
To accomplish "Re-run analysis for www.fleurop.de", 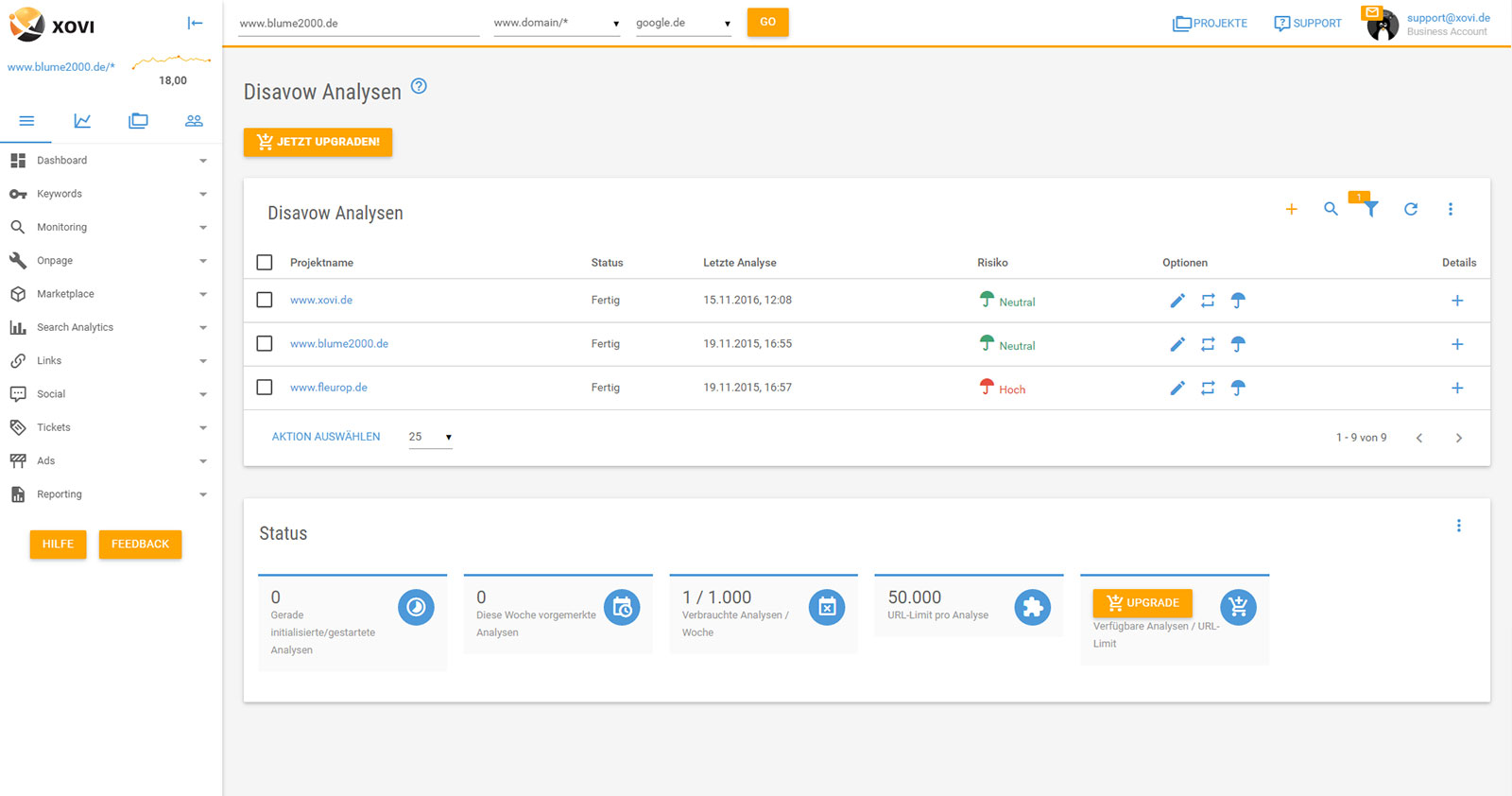I will (1208, 388).
